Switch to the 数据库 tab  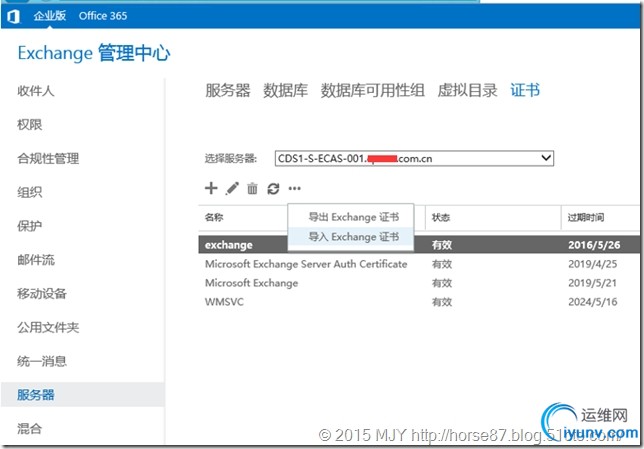[x=285, y=90]
